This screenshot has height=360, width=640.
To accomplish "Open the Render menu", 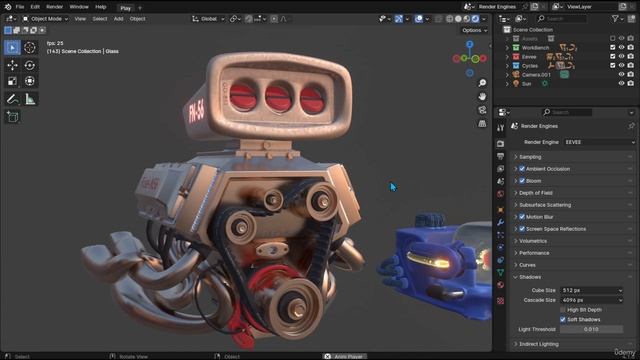I will click(x=54, y=7).
